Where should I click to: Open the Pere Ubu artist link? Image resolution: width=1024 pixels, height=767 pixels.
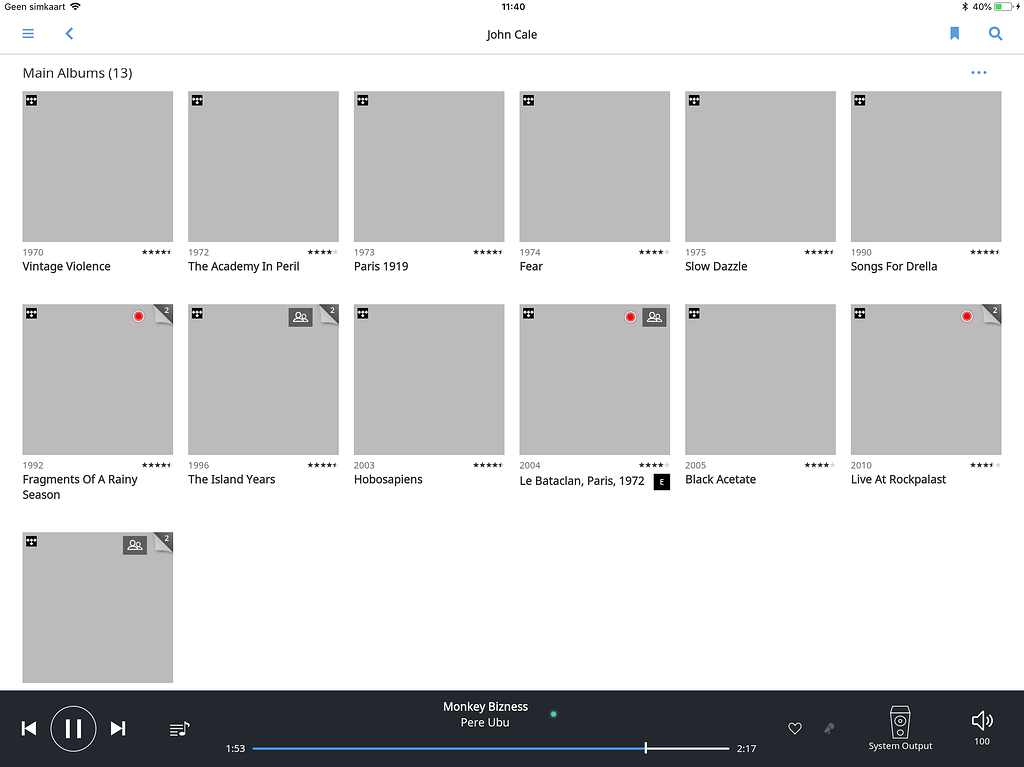click(x=485, y=722)
